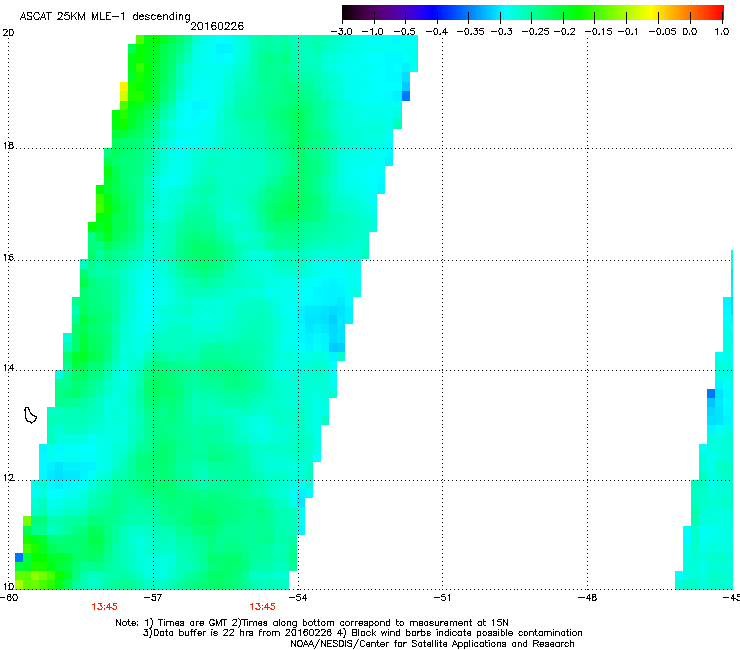Click the blue pixel in the right-hand swath

point(711,393)
